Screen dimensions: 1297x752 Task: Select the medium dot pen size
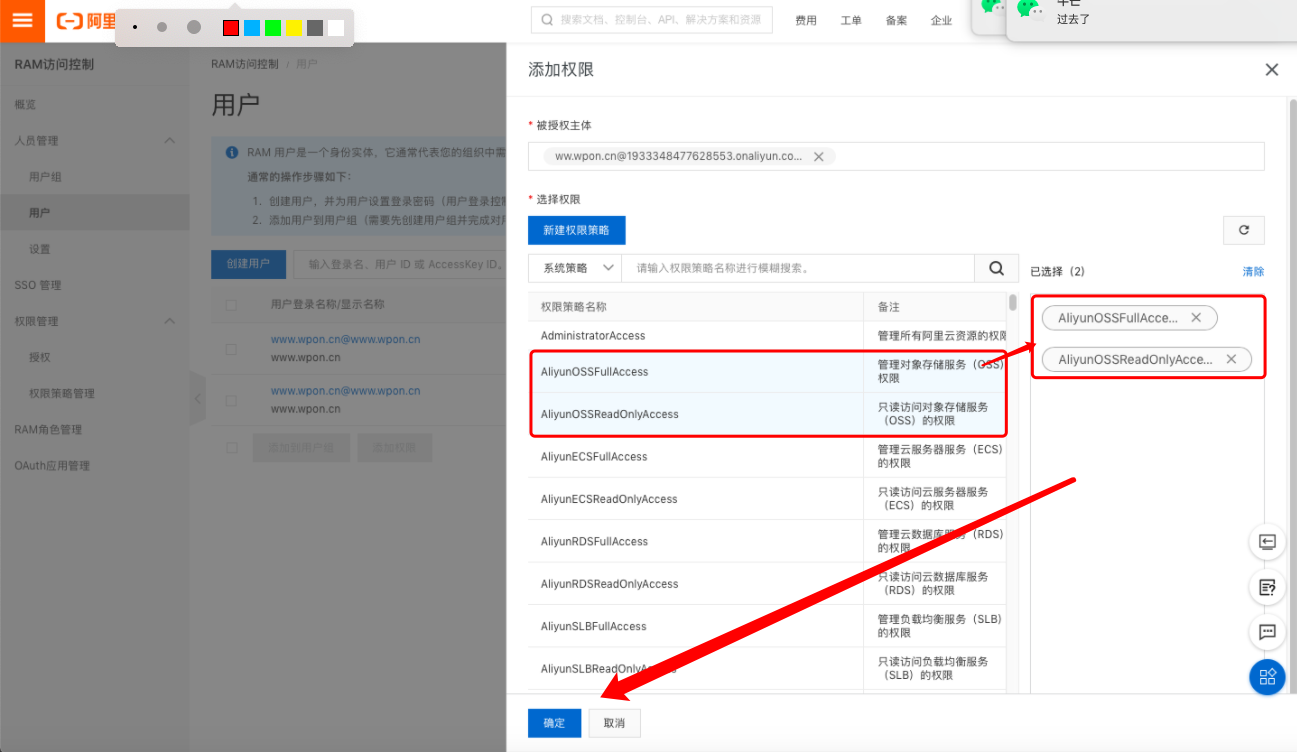pos(162,27)
